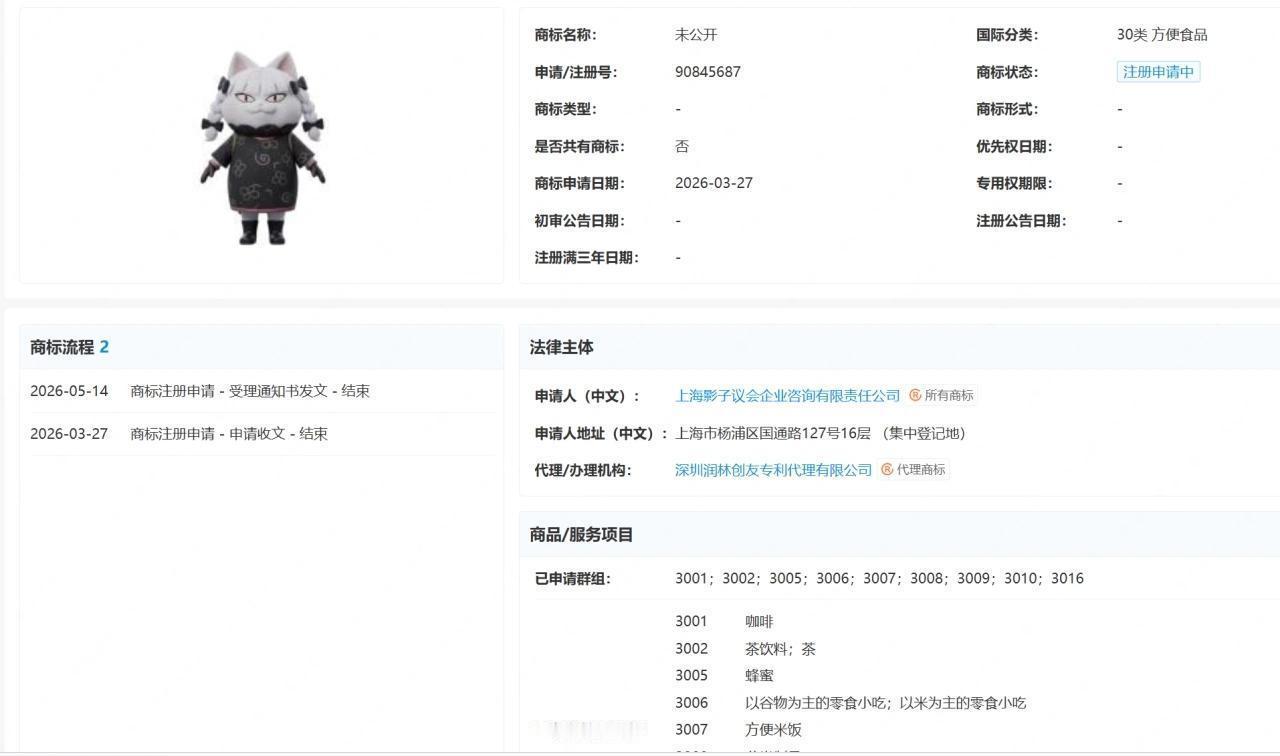Click the 注册申请中 status badge
The image size is (1280, 756).
tap(1158, 72)
